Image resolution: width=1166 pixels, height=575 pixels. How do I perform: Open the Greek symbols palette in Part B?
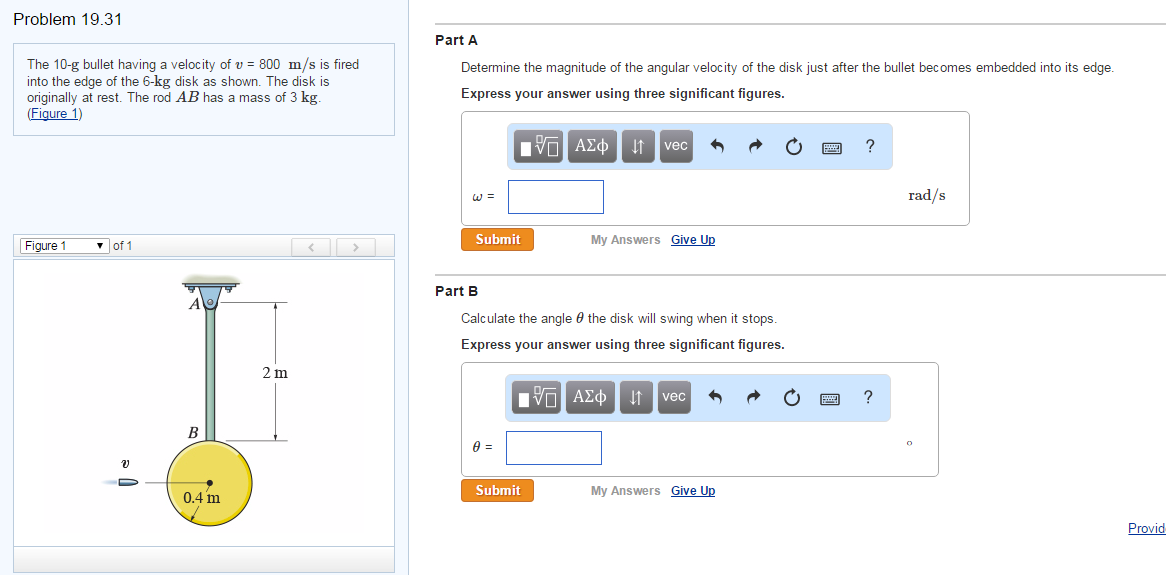pyautogui.click(x=588, y=398)
